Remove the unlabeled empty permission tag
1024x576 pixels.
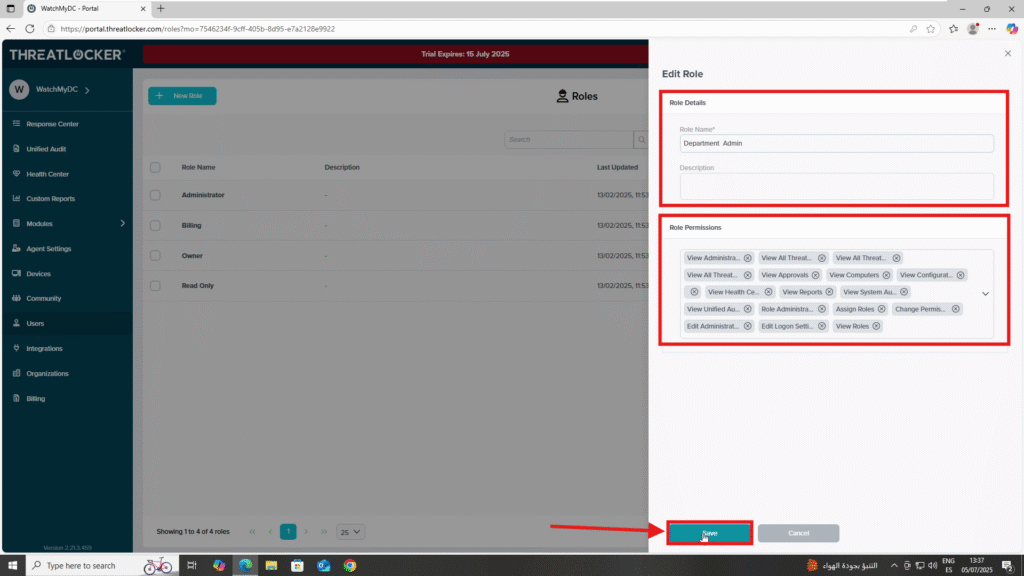click(694, 292)
